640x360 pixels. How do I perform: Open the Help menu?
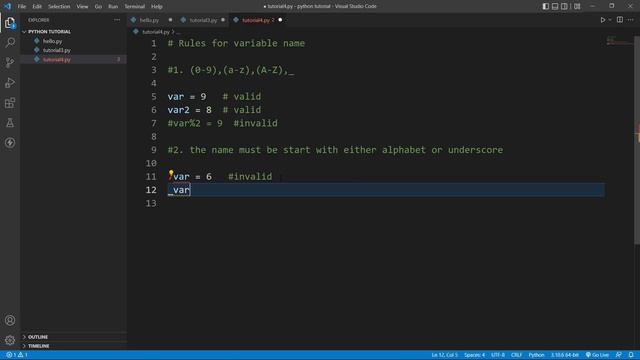coord(157,6)
